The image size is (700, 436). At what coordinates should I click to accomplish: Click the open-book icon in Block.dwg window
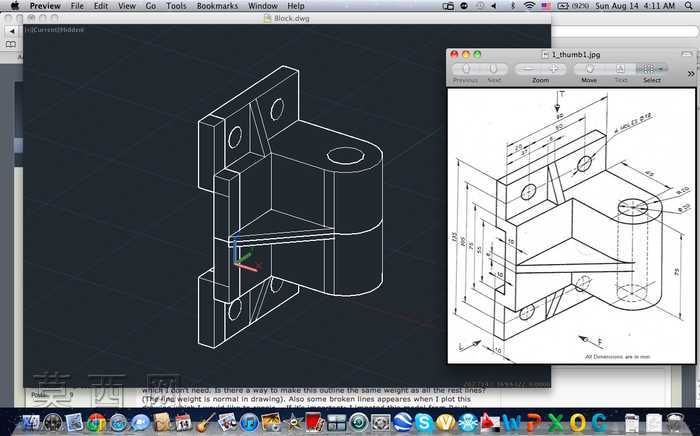pos(11,44)
